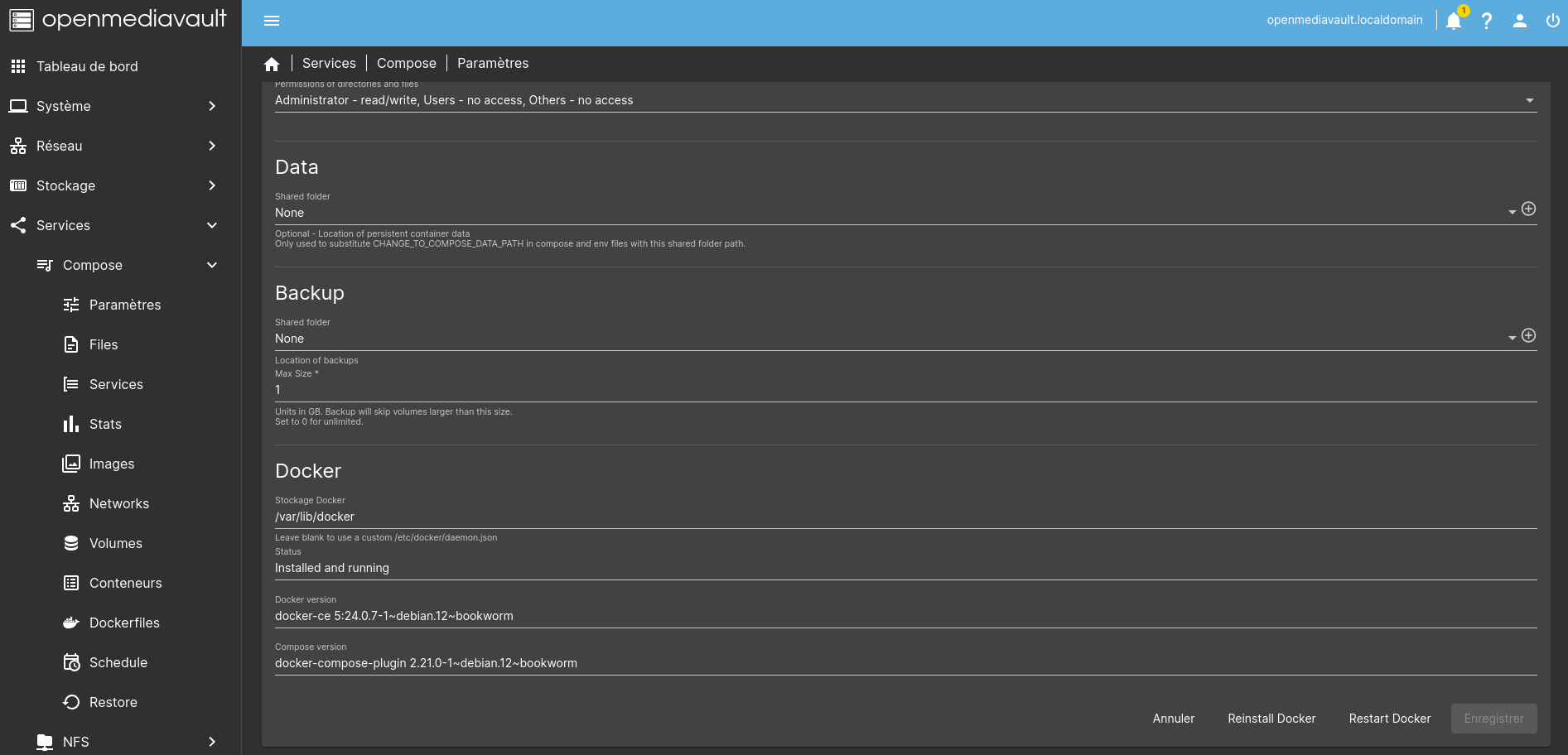The image size is (1568, 755).
Task: Expand the Stockage menu chevron
Action: 212,185
